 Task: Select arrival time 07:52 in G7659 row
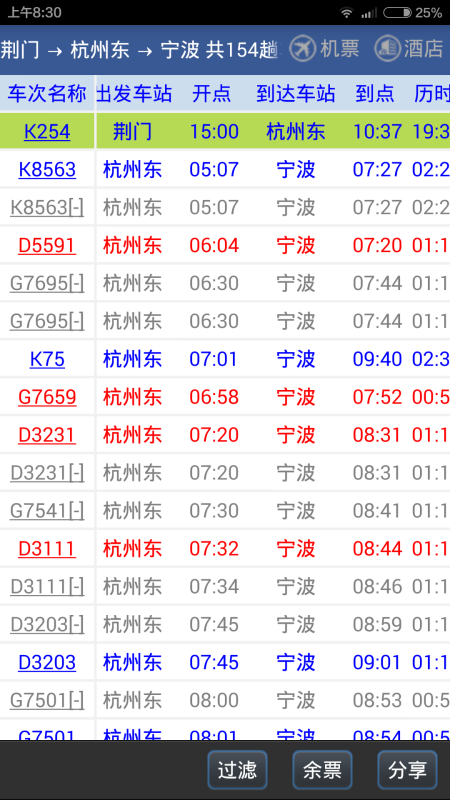[x=378, y=397]
